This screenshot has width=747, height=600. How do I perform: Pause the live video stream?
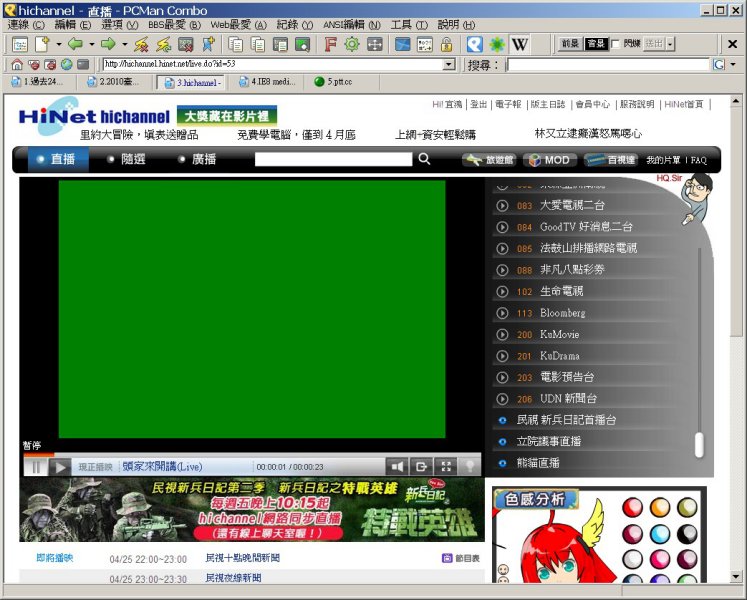[x=36, y=466]
